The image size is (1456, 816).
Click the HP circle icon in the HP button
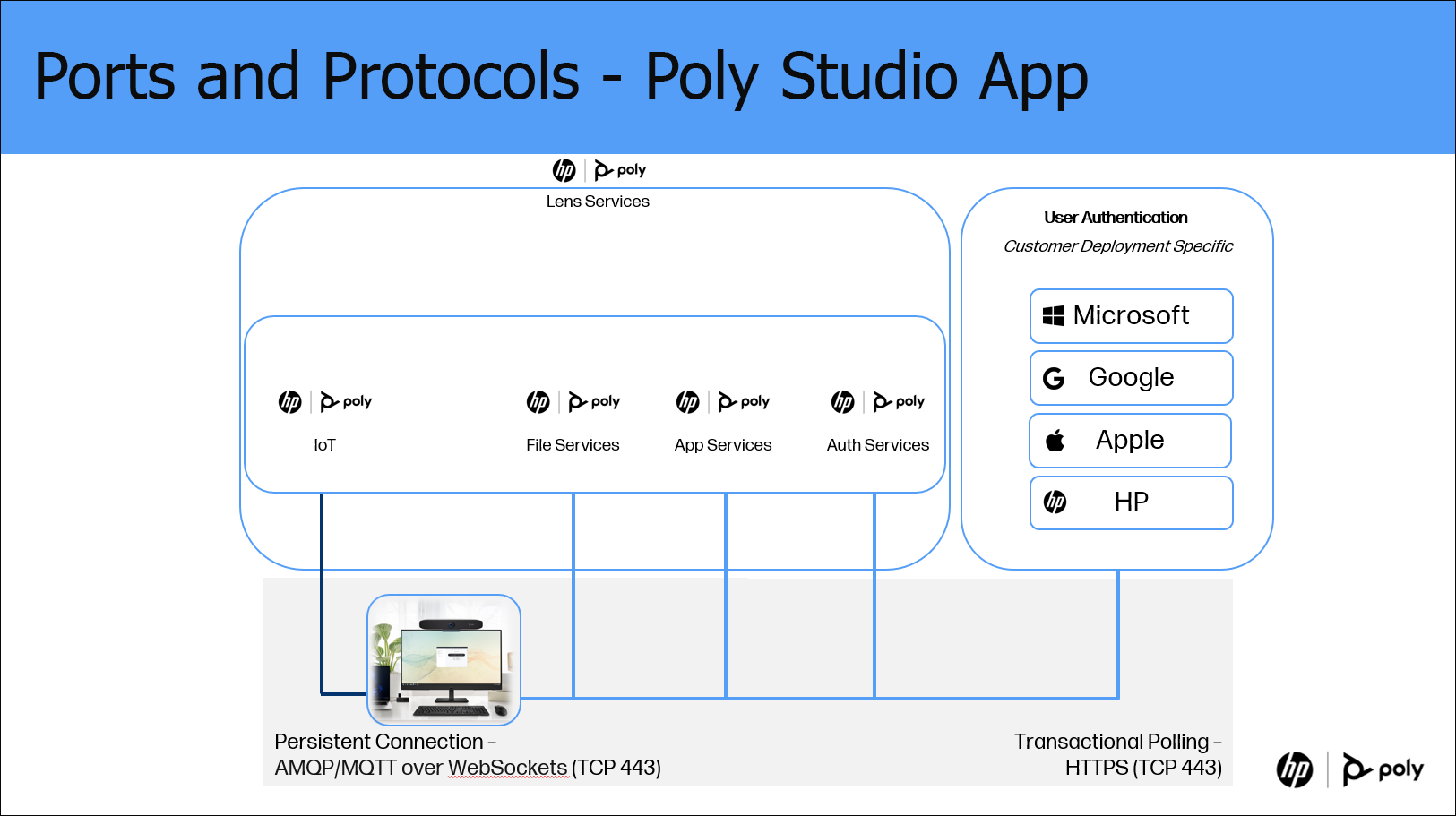tap(1056, 502)
